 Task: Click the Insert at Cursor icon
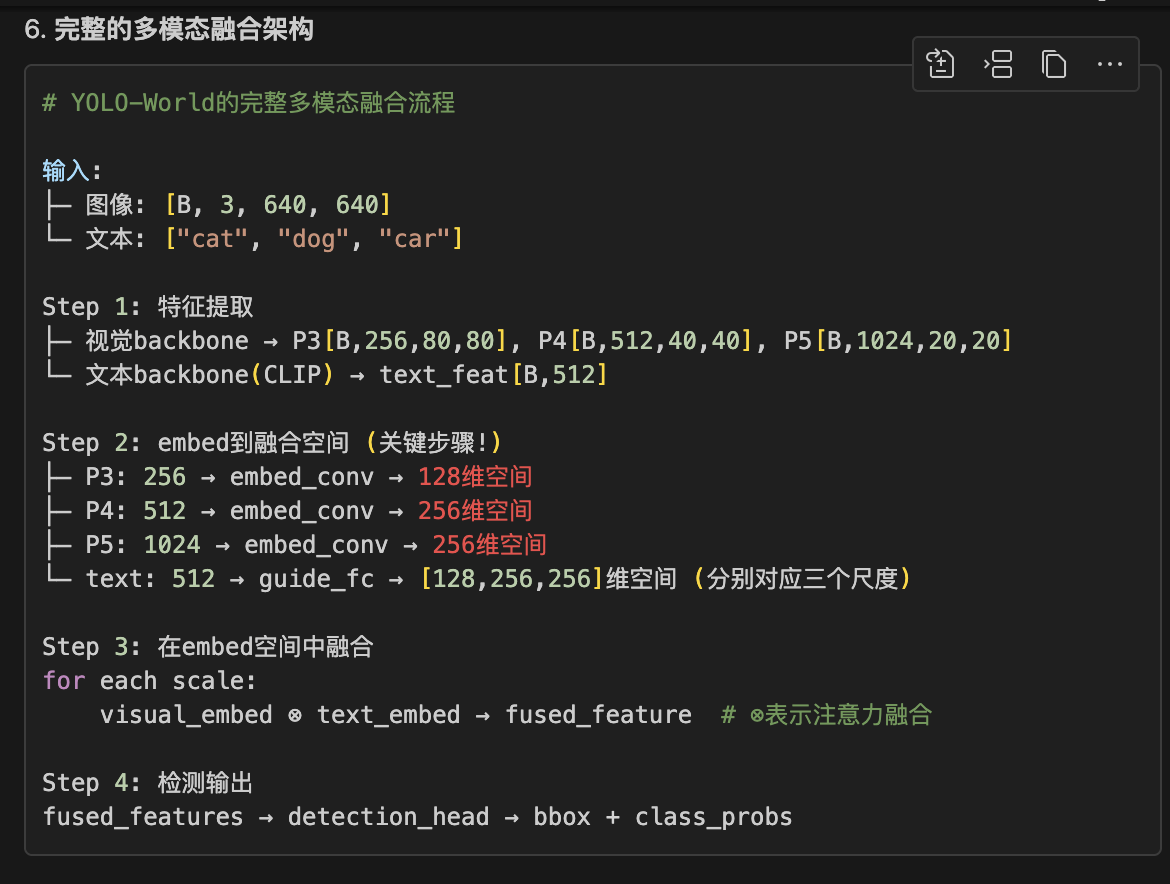[x=998, y=64]
